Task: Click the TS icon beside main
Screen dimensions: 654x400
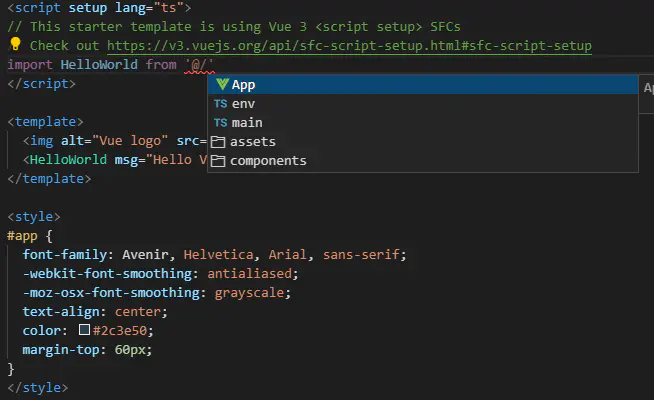Action: point(221,123)
